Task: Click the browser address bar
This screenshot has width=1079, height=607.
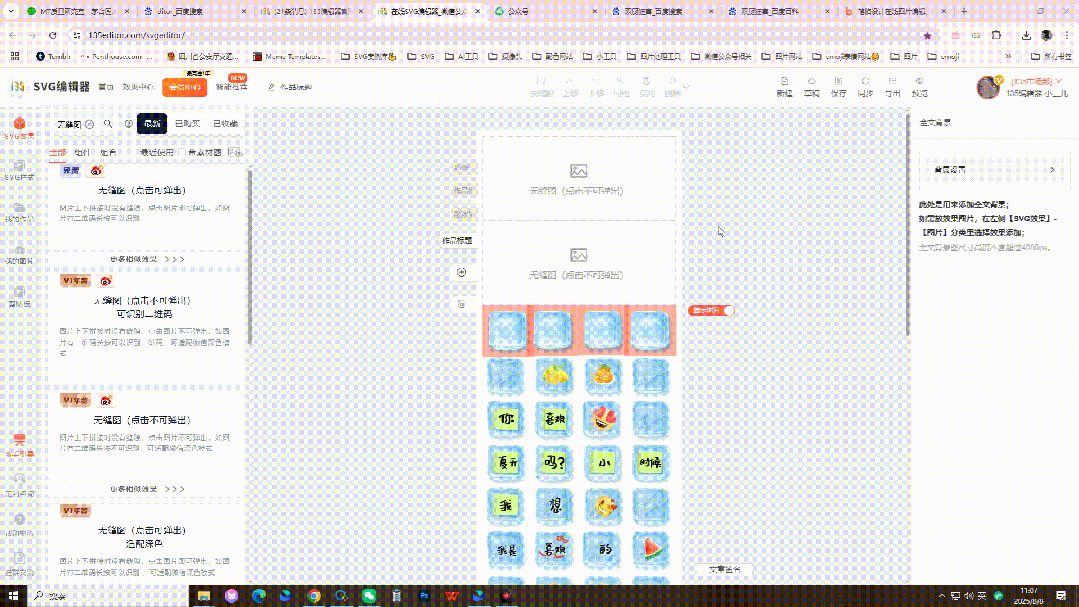Action: pos(495,35)
